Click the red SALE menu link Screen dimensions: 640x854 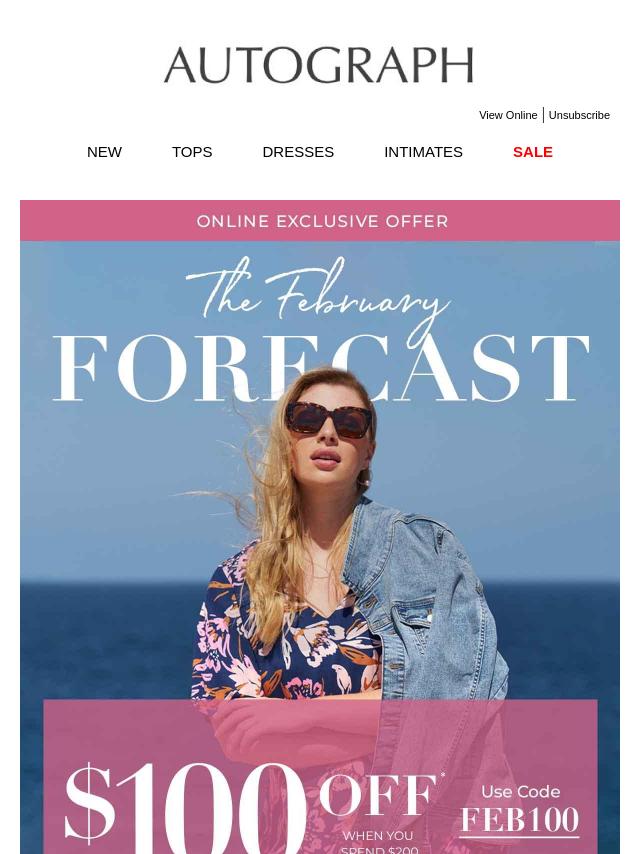(533, 152)
